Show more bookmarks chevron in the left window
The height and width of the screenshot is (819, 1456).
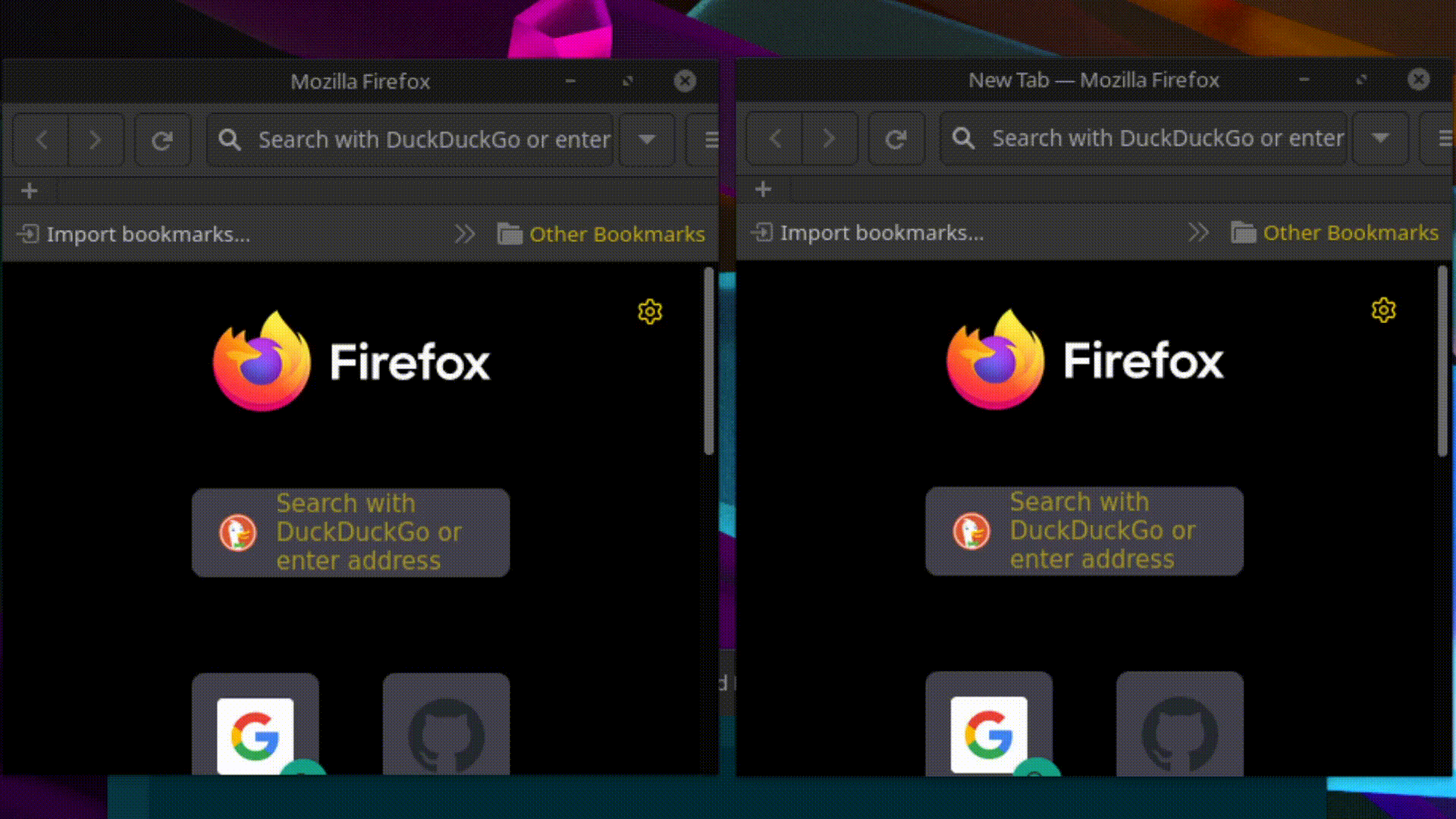(465, 234)
